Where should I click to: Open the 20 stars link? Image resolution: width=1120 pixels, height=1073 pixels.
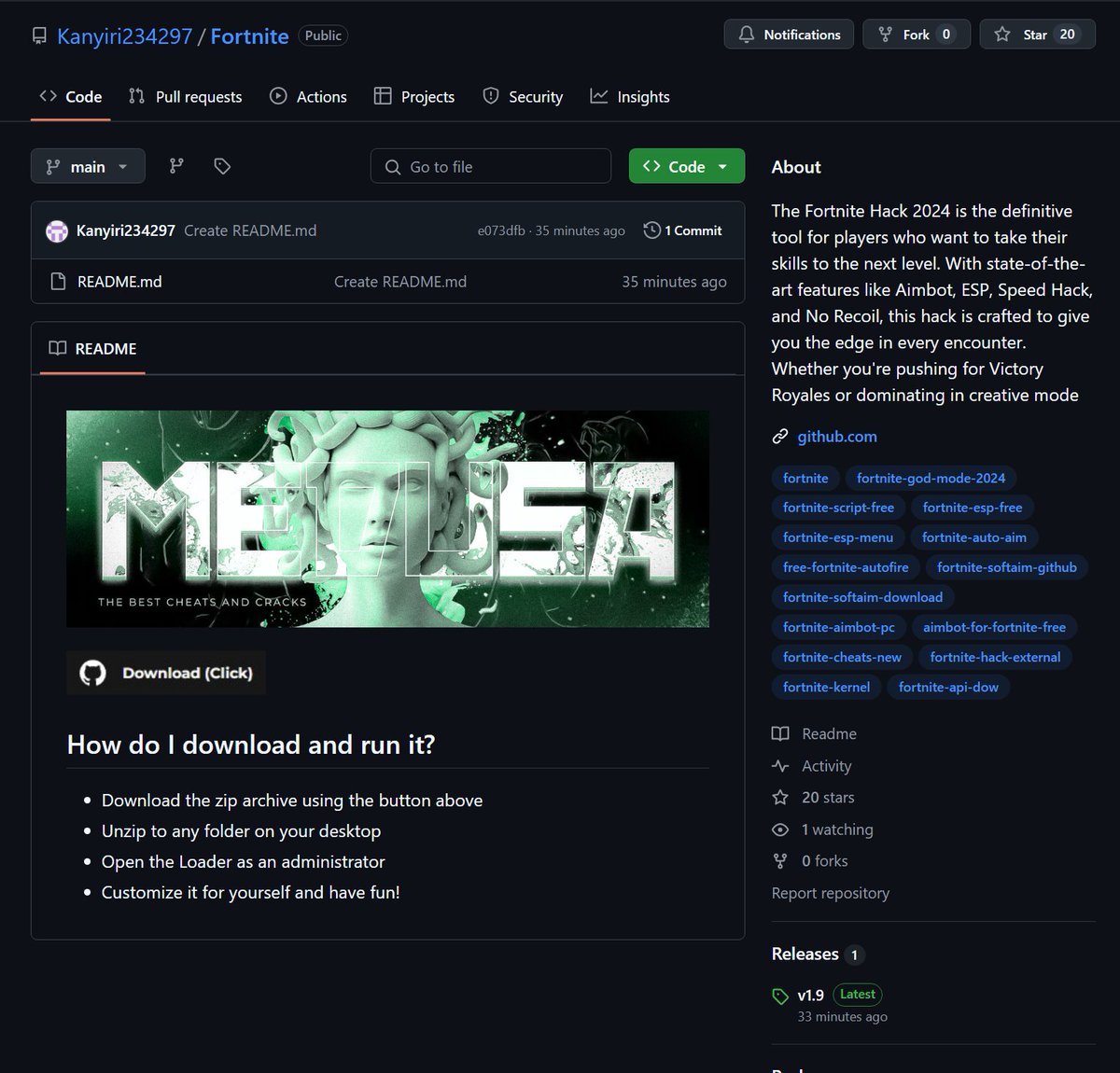coord(828,798)
